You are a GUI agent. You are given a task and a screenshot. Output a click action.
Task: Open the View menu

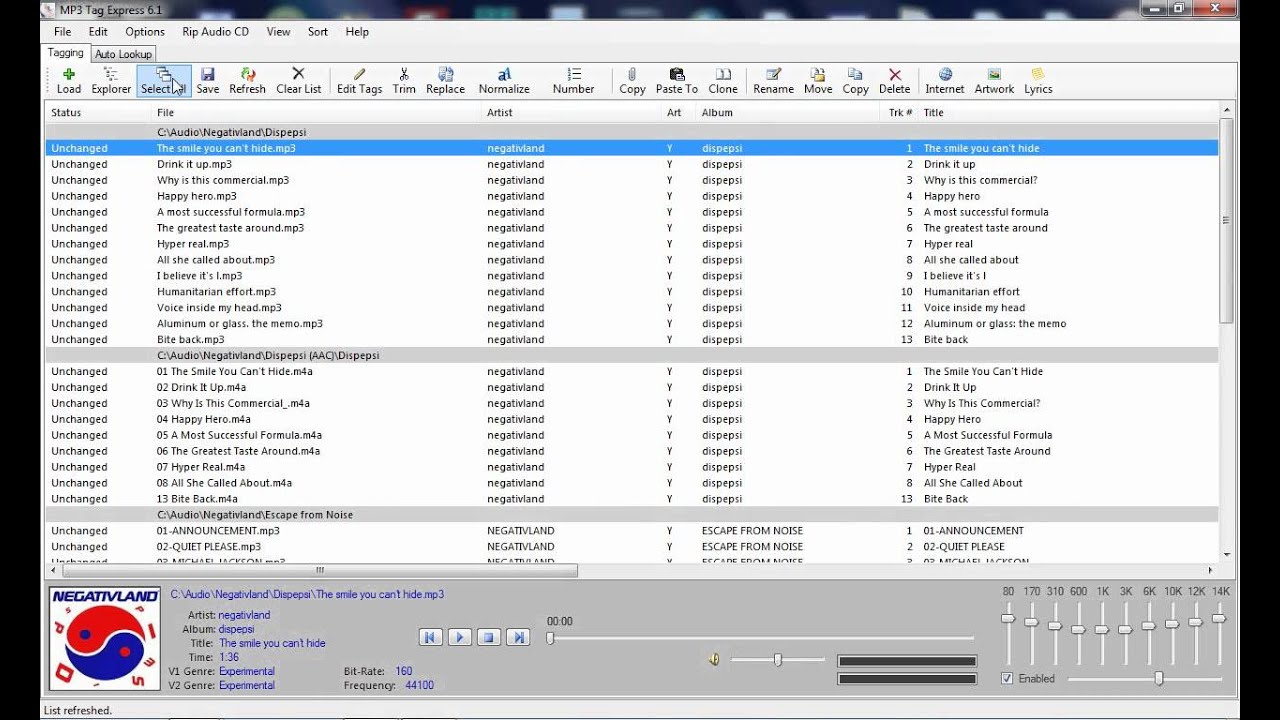point(278,32)
